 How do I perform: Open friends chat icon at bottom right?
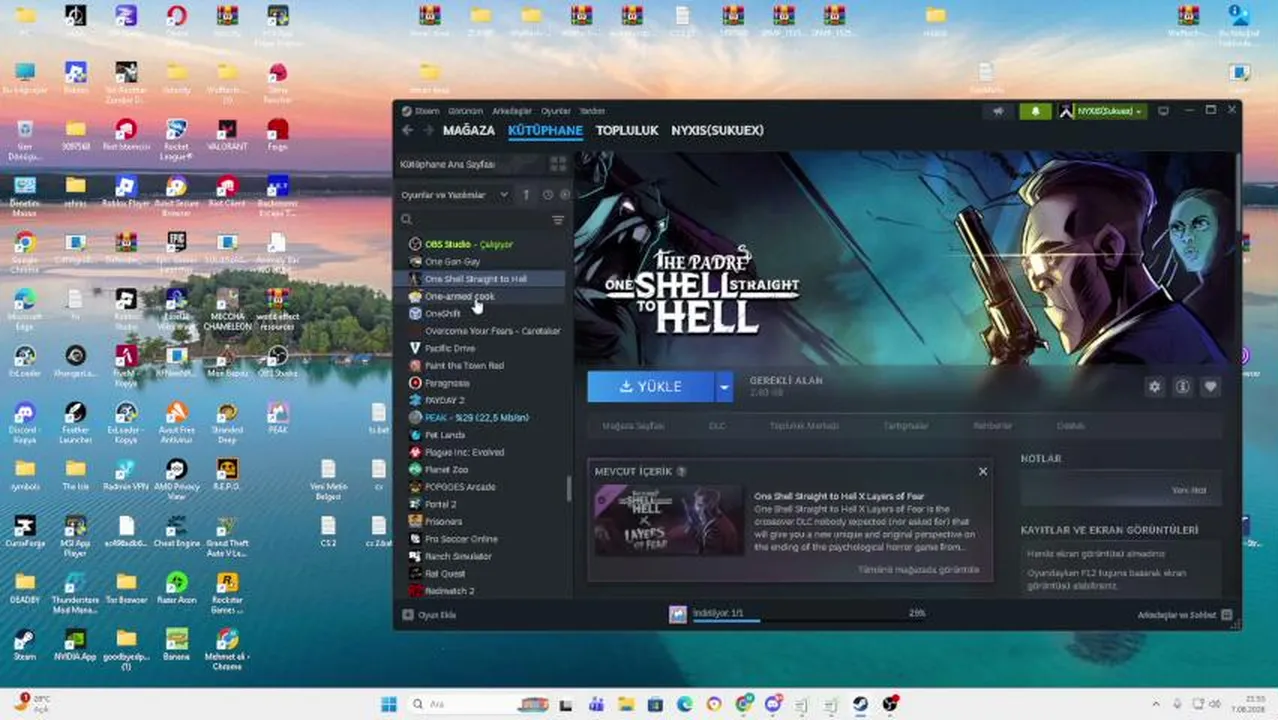coord(1227,615)
